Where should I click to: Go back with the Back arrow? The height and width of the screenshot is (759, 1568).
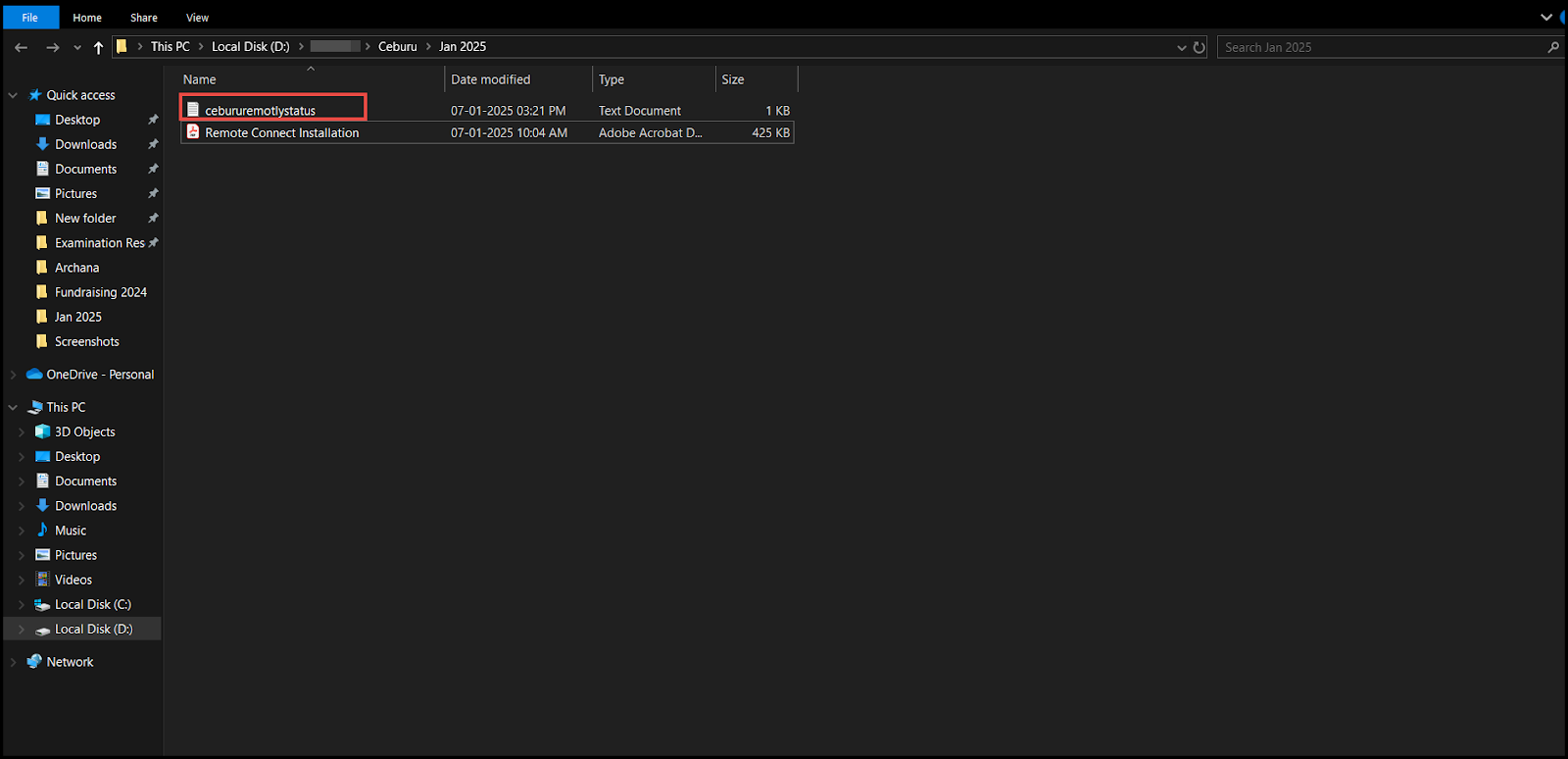coord(22,47)
